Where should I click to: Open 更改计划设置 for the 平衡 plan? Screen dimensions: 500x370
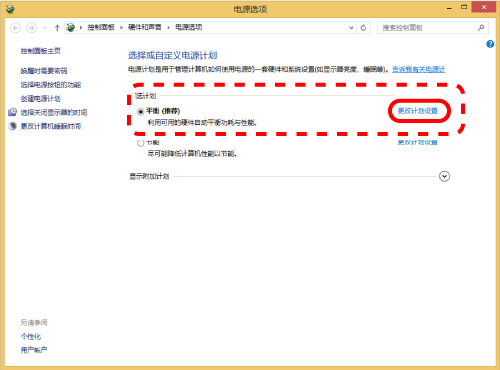tap(418, 111)
